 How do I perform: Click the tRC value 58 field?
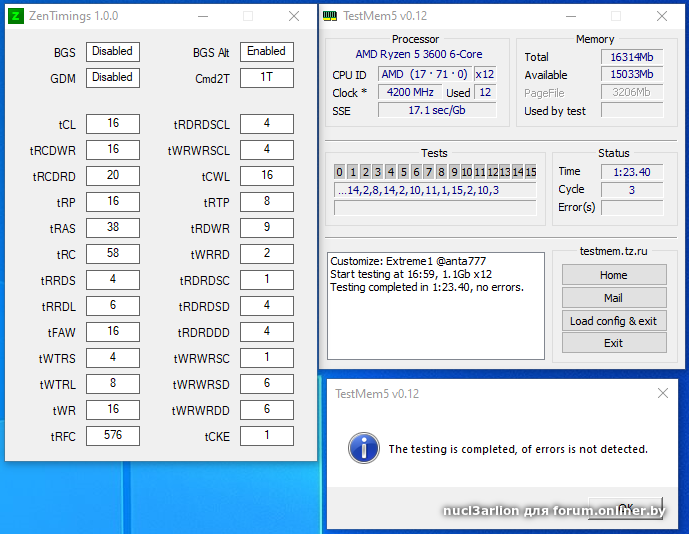tap(113, 254)
